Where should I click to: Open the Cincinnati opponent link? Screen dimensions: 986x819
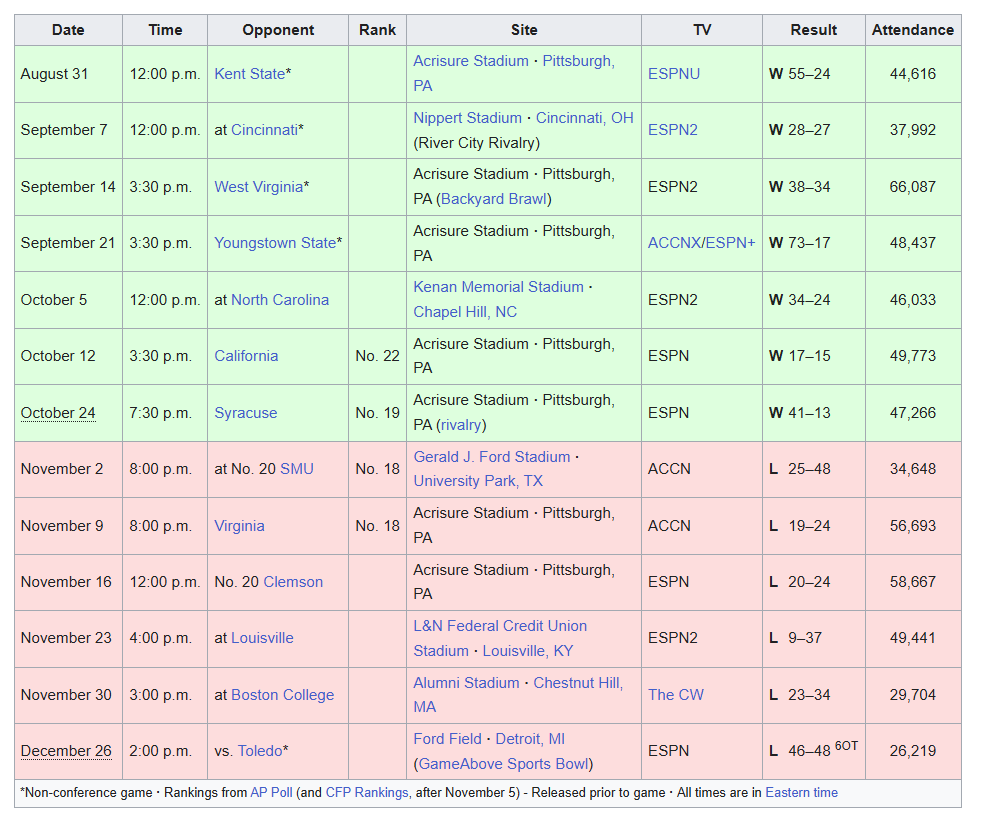click(264, 130)
